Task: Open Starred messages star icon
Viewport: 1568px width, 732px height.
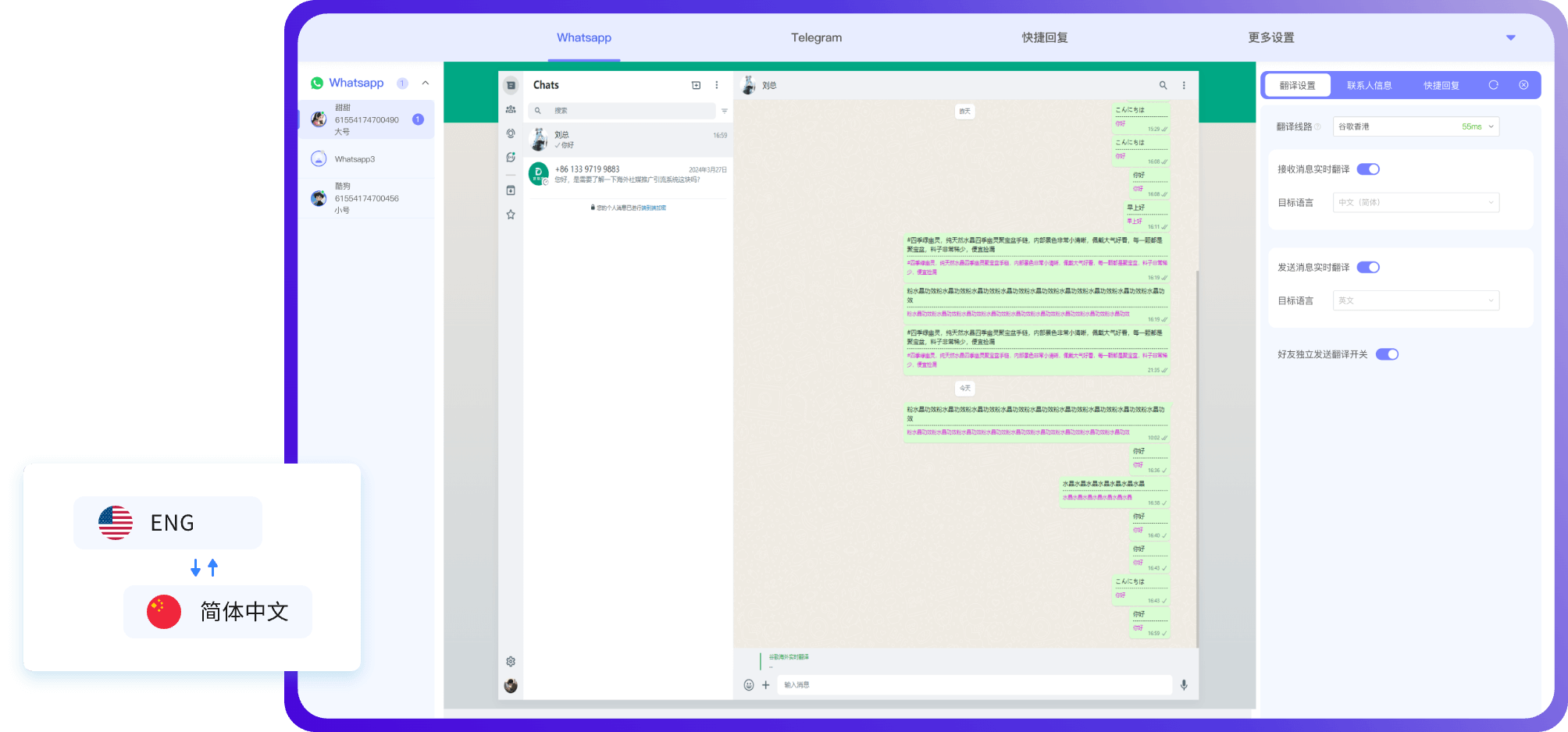Action: [511, 215]
